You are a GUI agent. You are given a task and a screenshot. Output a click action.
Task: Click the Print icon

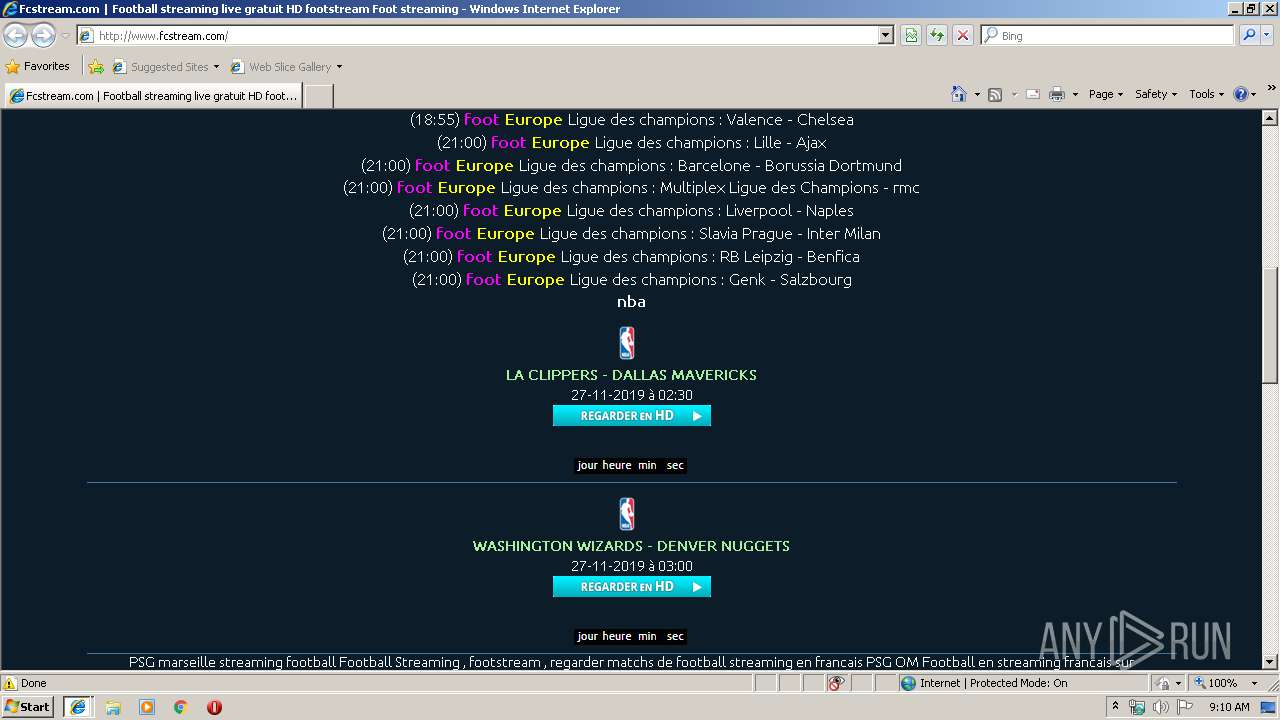click(1057, 94)
